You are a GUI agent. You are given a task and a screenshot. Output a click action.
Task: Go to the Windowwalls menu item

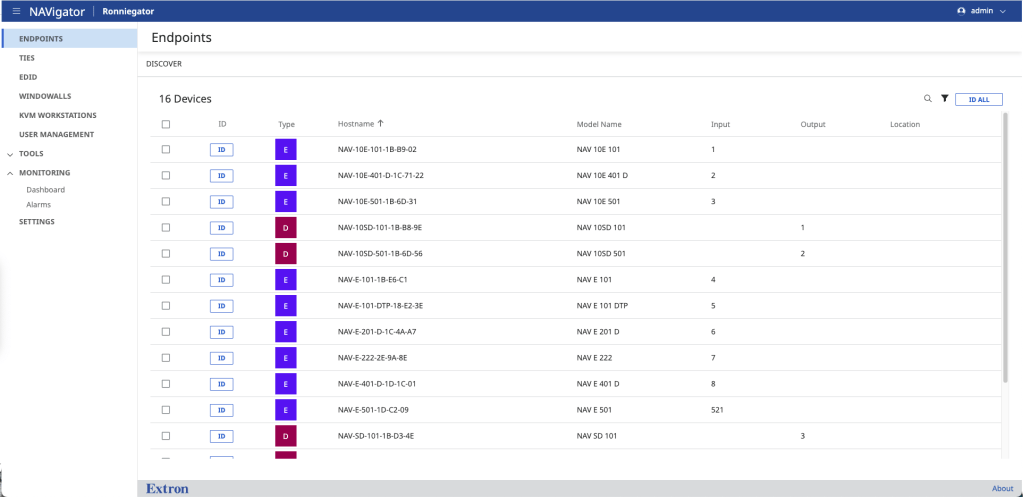tap(45, 96)
